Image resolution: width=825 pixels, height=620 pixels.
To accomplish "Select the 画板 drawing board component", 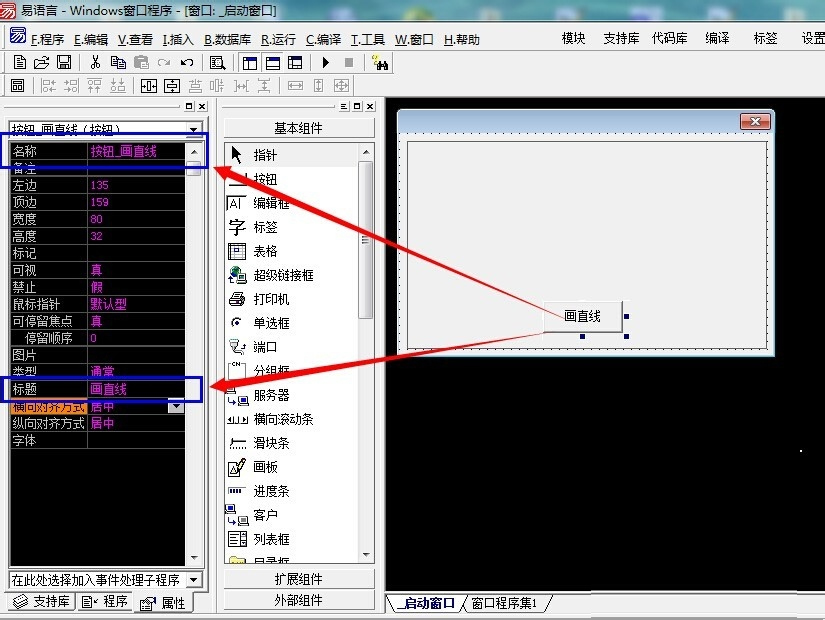I will pos(265,467).
